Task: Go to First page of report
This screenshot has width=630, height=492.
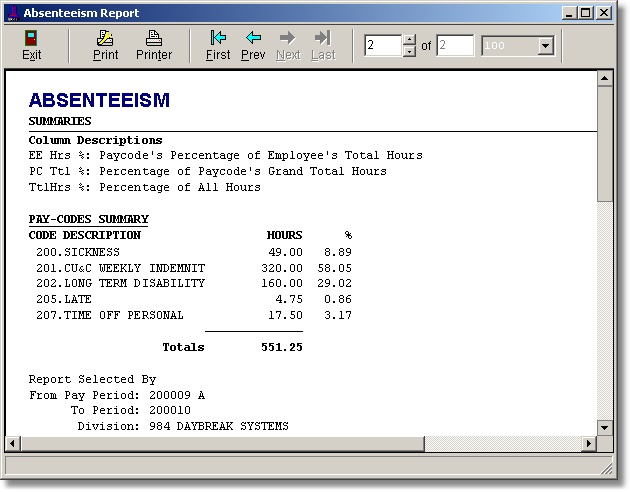Action: click(218, 45)
